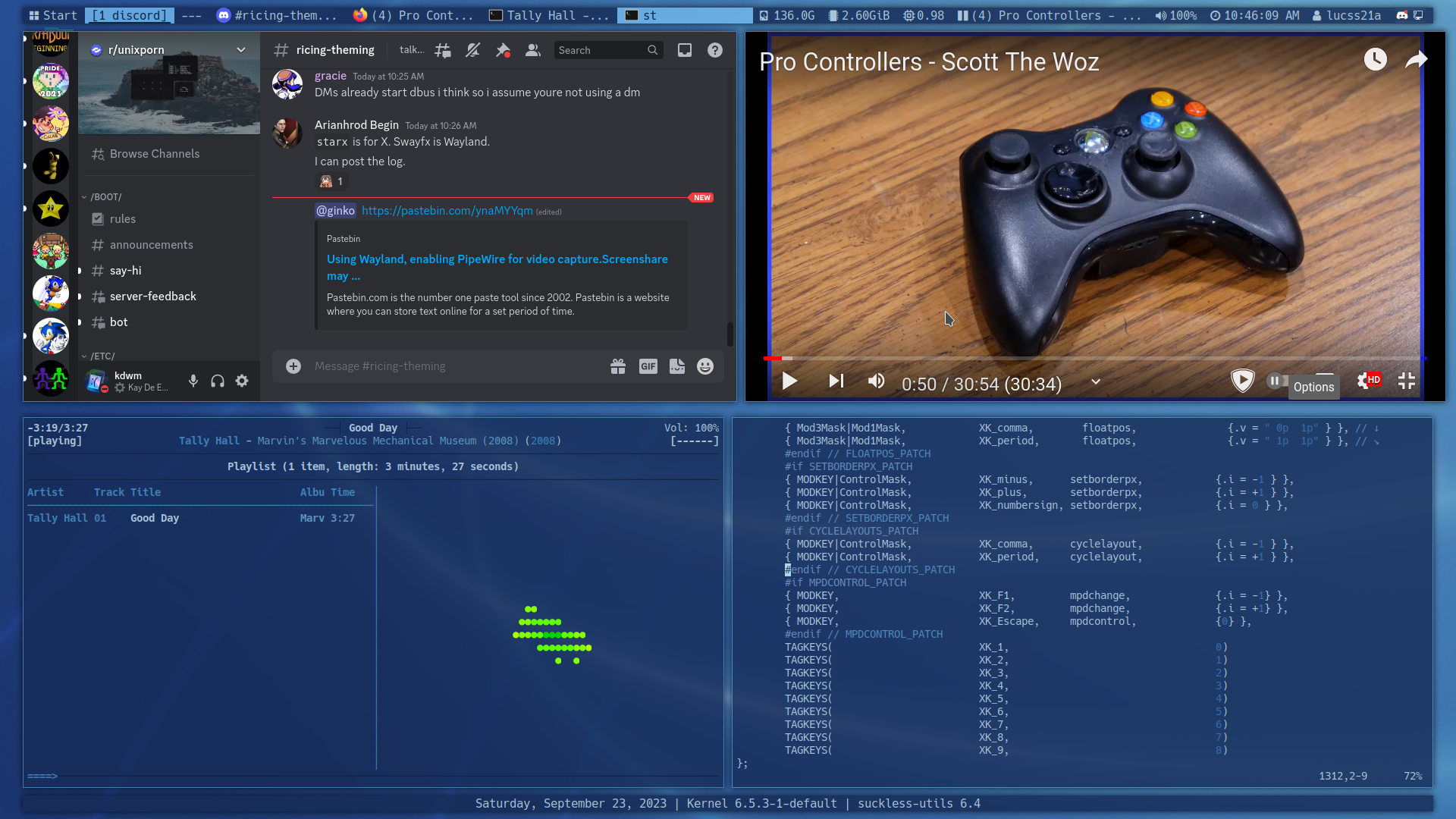Open the pastebin.com/ynaMYYqm link
This screenshot has height=819, width=1456.
[447, 211]
